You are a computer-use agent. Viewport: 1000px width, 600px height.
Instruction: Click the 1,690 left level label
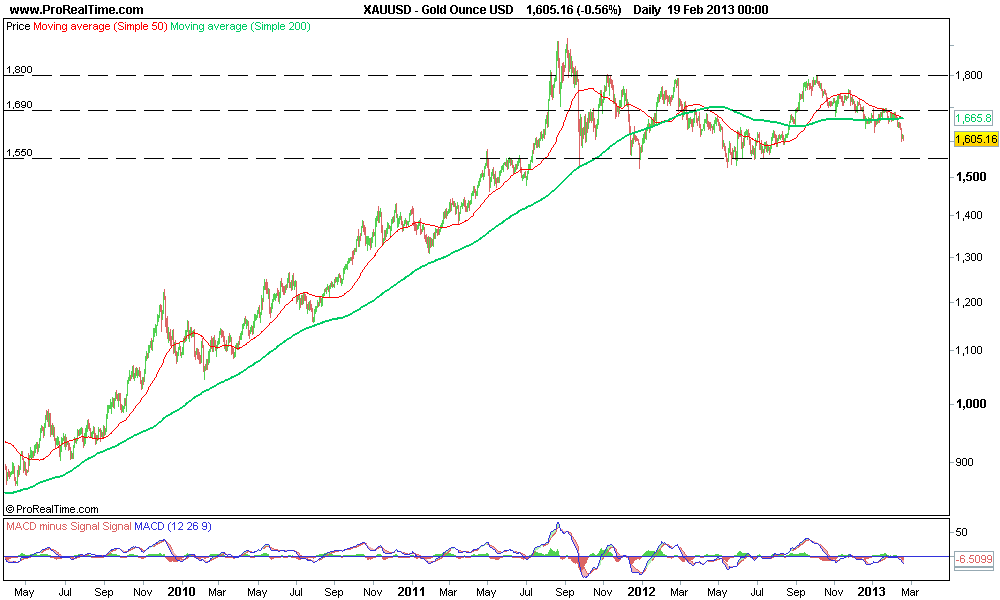[19, 105]
